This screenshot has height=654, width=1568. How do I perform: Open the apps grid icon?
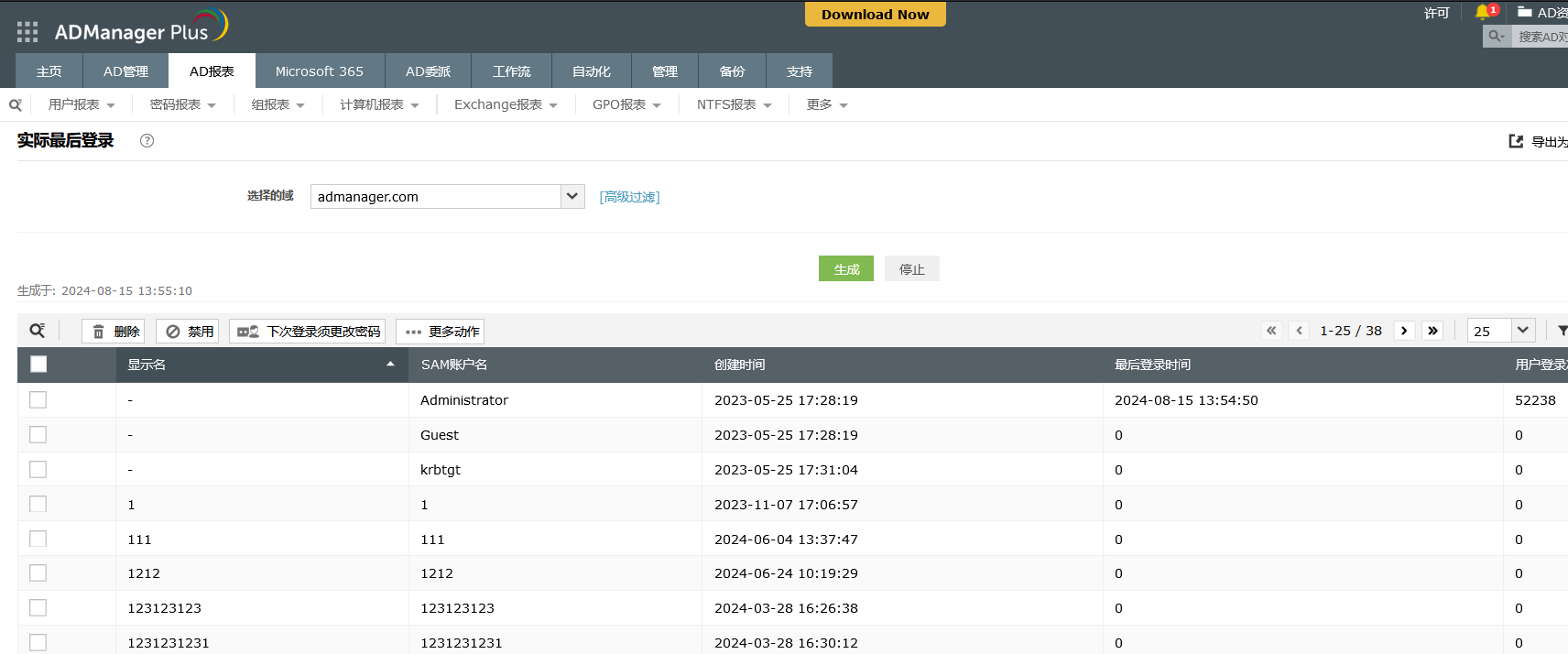point(27,32)
